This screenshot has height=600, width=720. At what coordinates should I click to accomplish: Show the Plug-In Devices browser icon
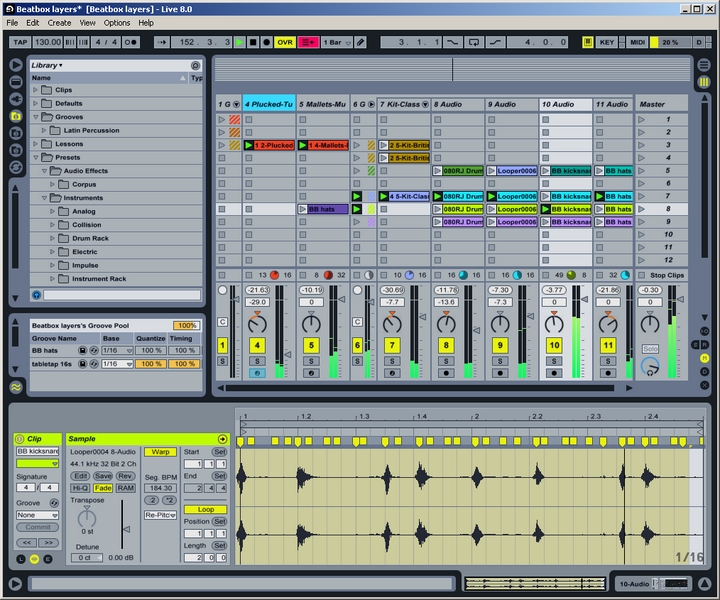pos(16,99)
